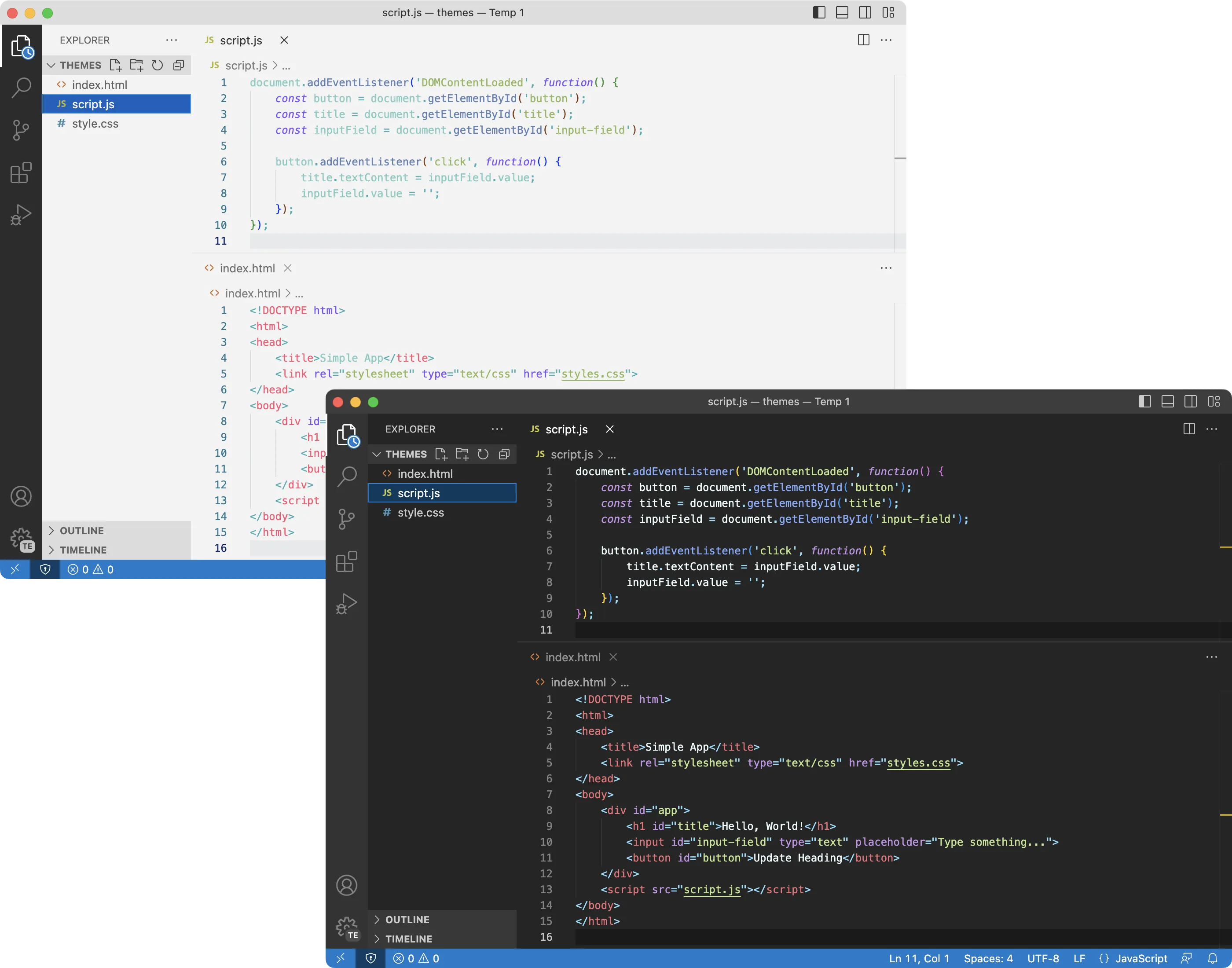
Task: Select index.html tab in dark window
Action: coord(572,657)
